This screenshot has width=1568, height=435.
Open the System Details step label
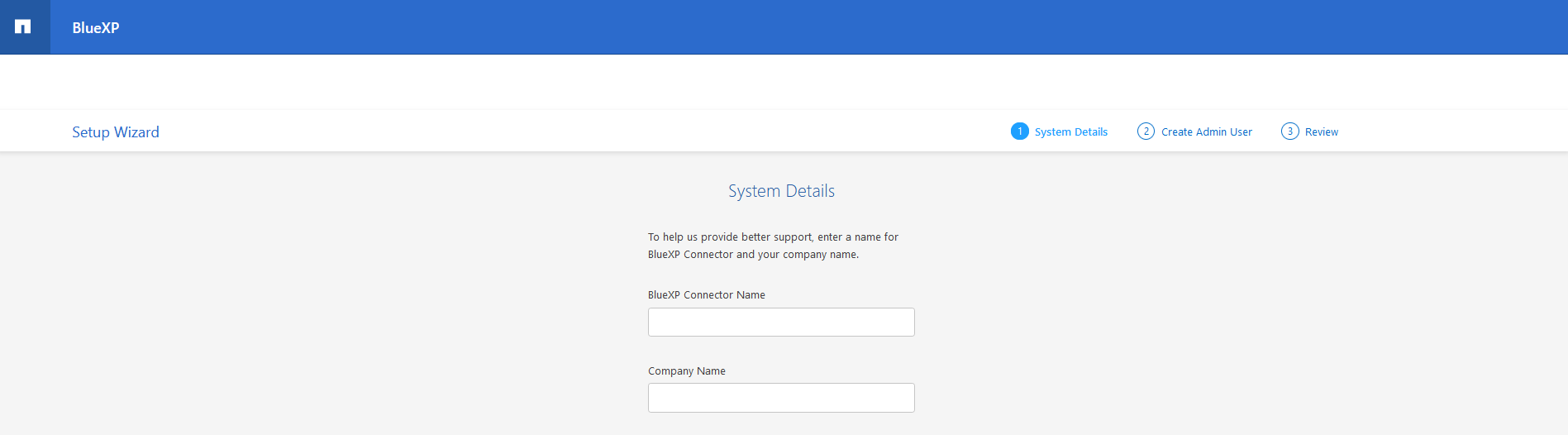(1071, 131)
